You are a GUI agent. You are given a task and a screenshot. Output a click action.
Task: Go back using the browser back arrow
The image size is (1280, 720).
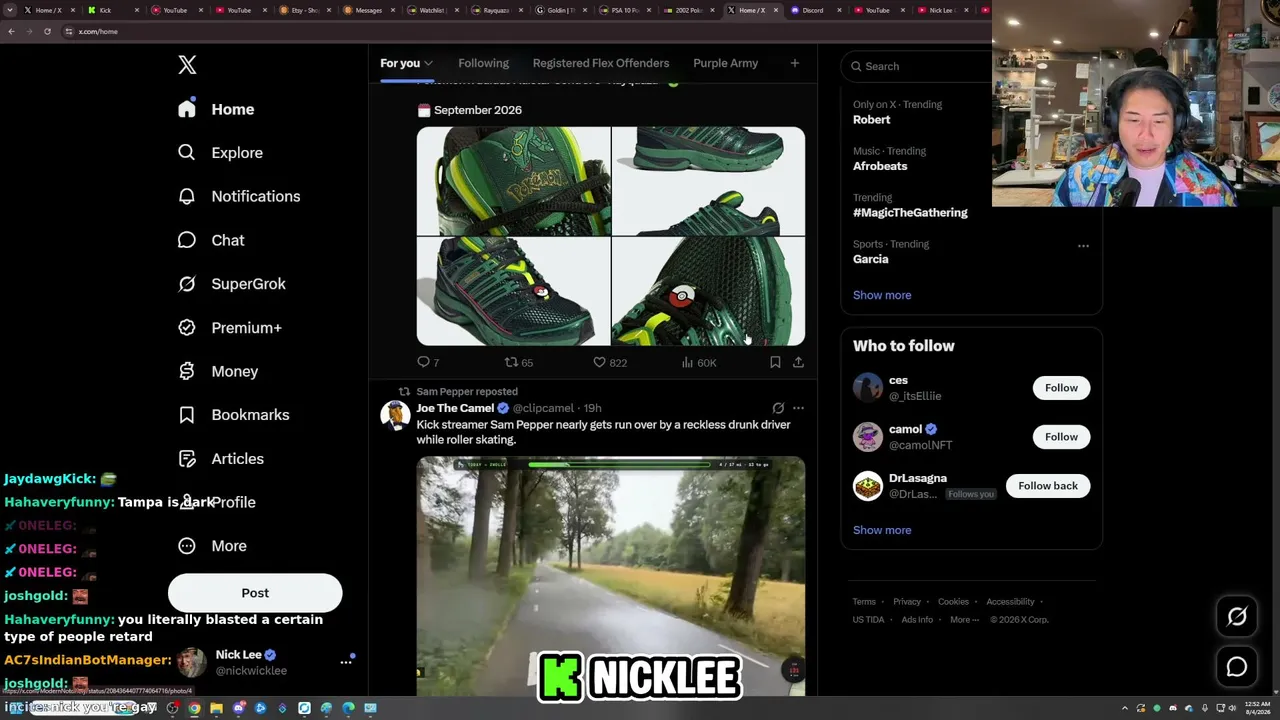click(11, 31)
